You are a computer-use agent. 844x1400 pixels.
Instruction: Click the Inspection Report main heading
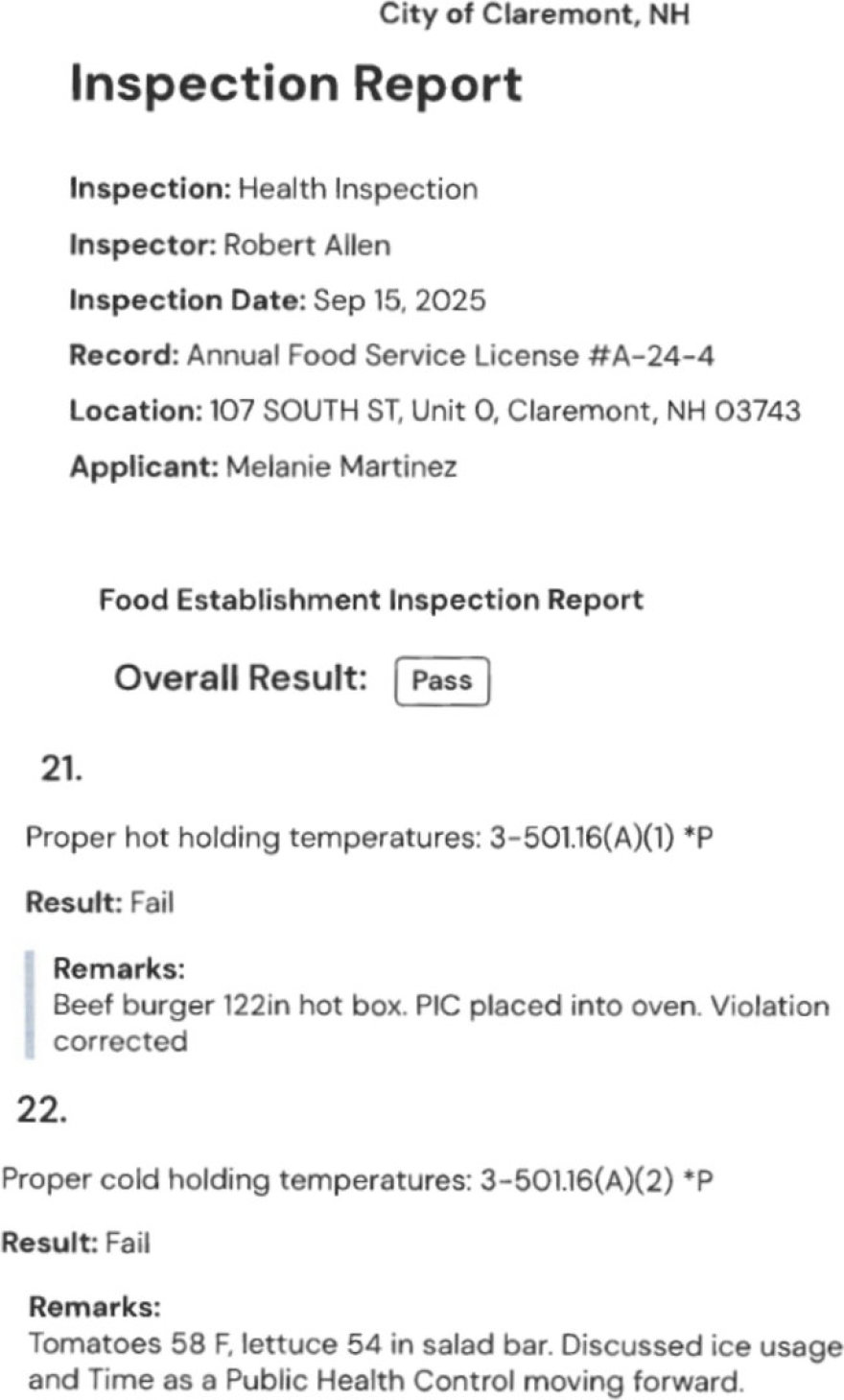coord(296,84)
